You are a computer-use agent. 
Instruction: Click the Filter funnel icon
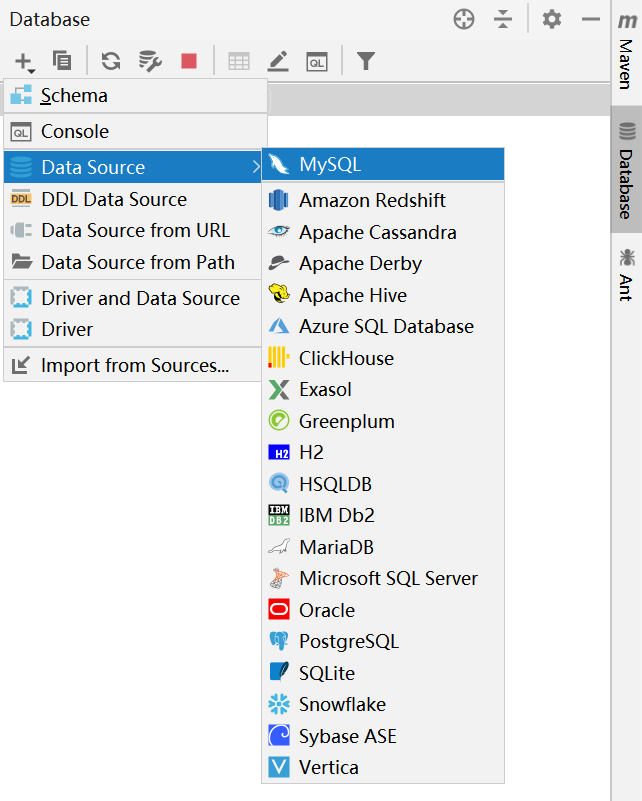pos(366,61)
